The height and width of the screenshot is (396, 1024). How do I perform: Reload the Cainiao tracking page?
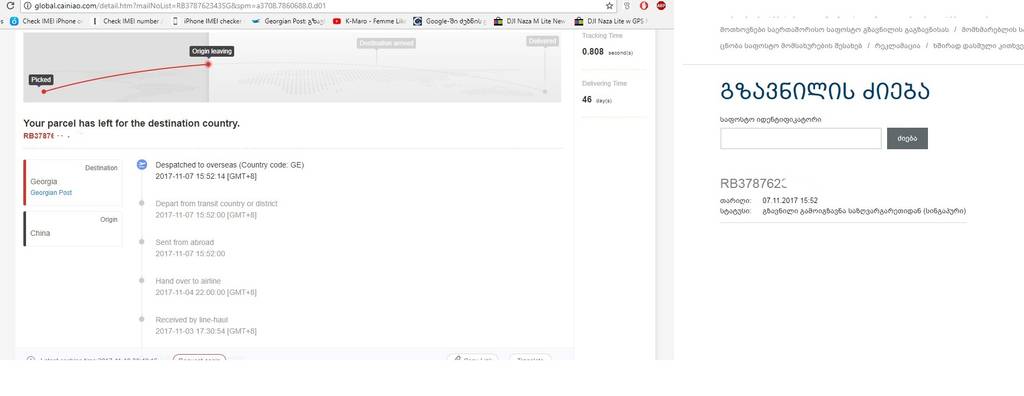(10, 6)
